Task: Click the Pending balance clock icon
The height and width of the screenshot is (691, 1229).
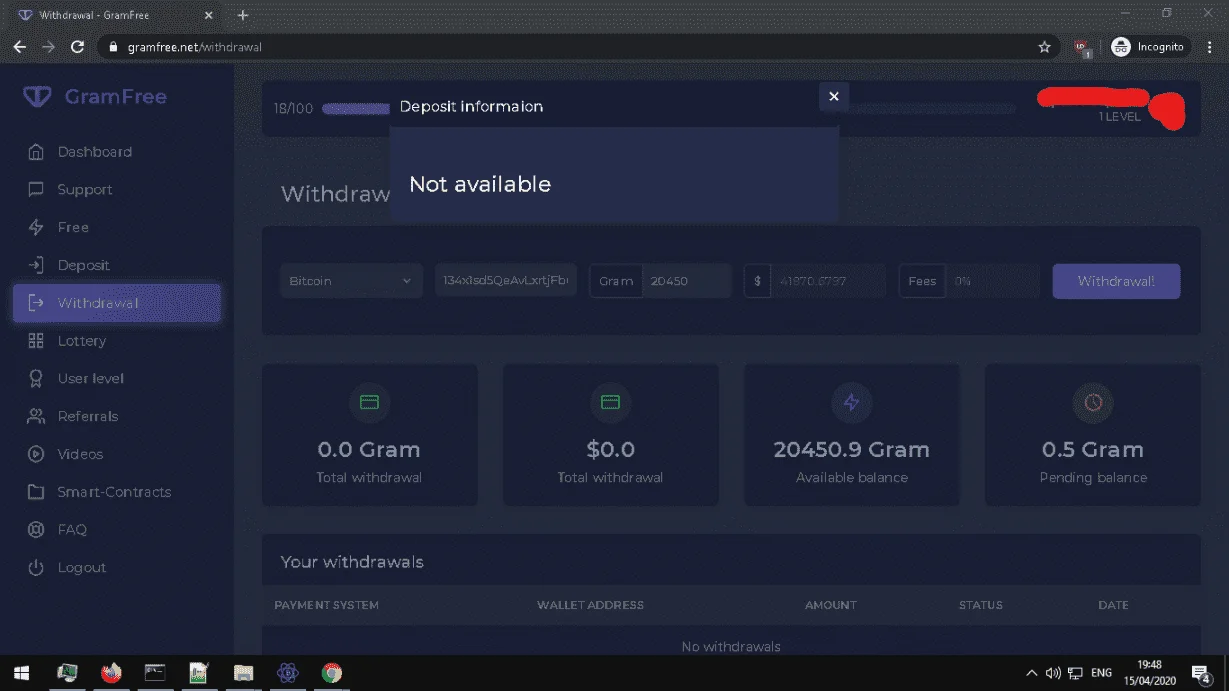Action: (x=1093, y=402)
